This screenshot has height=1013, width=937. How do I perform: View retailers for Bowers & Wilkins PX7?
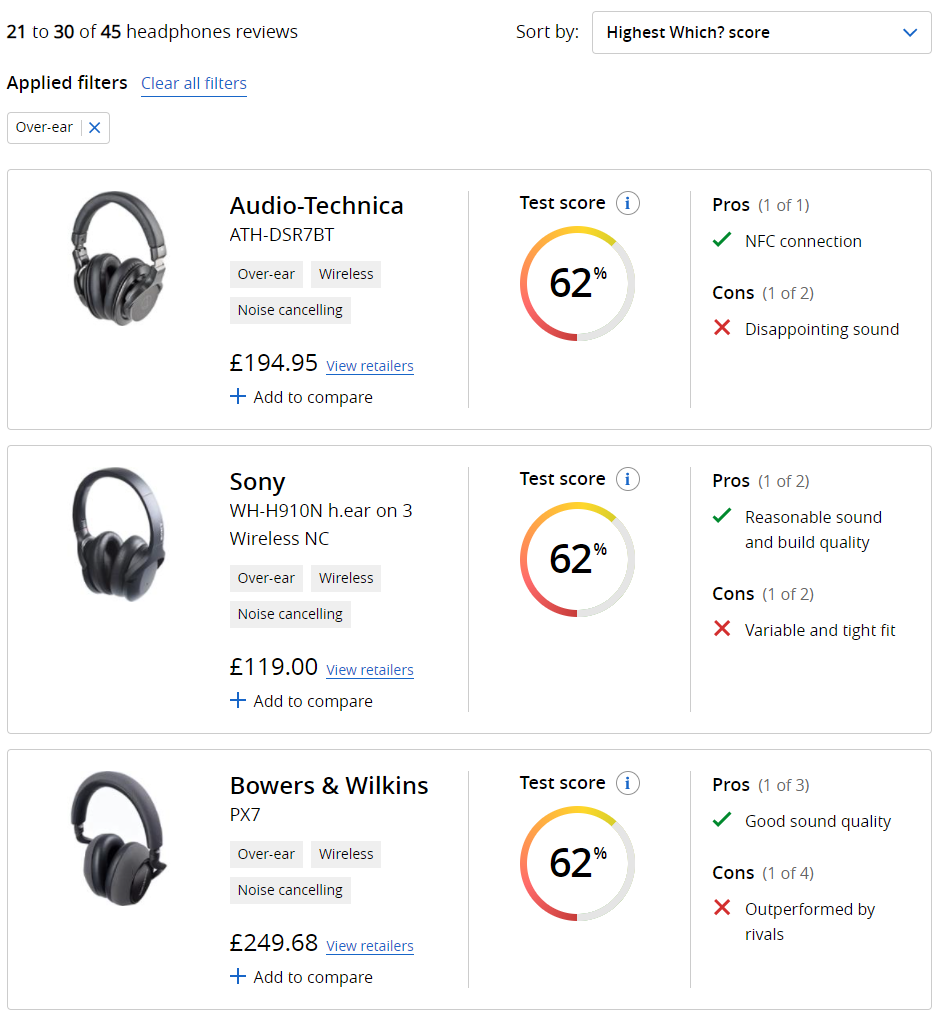pos(370,946)
